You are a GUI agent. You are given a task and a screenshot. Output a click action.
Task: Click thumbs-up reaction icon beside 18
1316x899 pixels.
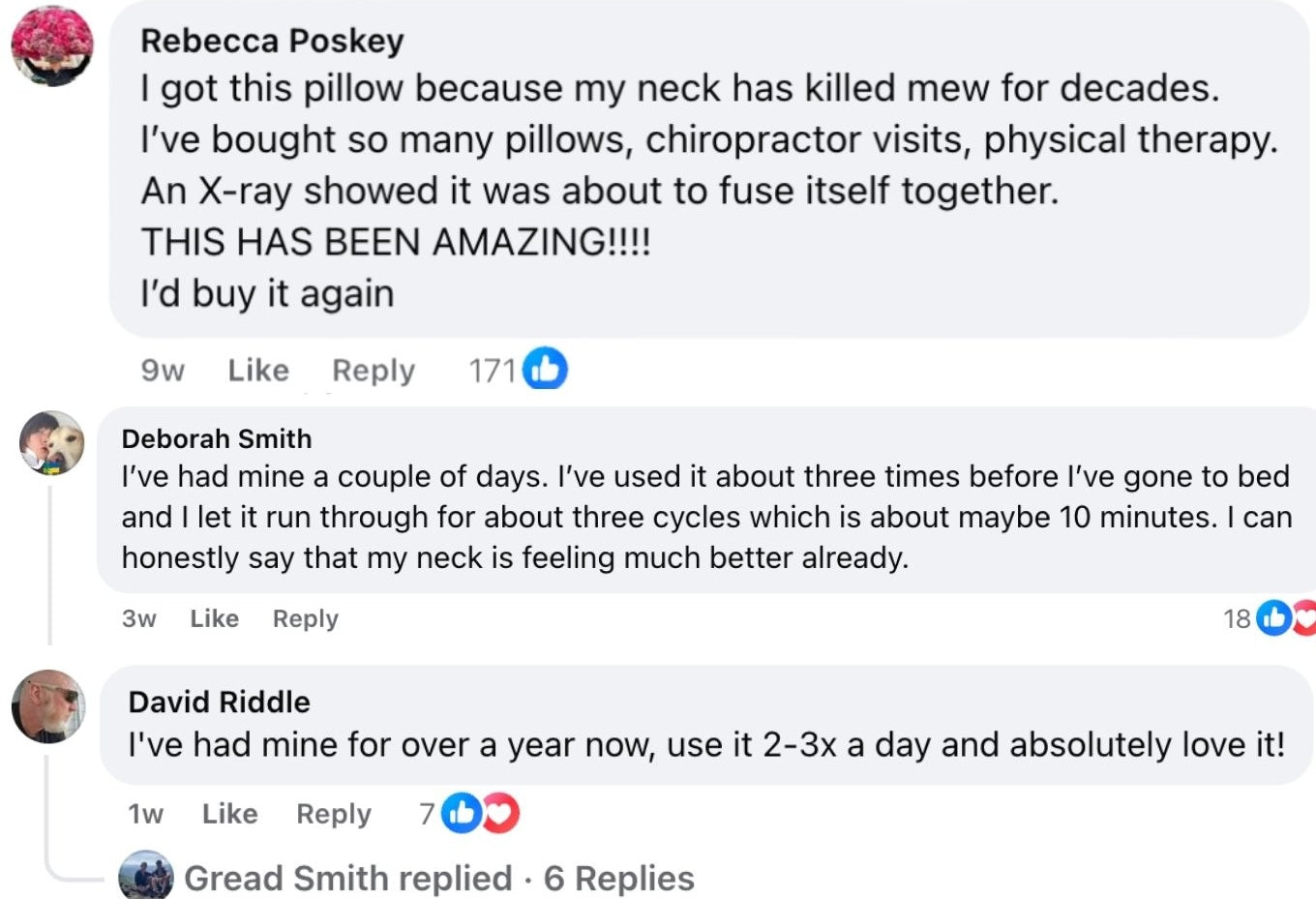(x=1274, y=617)
